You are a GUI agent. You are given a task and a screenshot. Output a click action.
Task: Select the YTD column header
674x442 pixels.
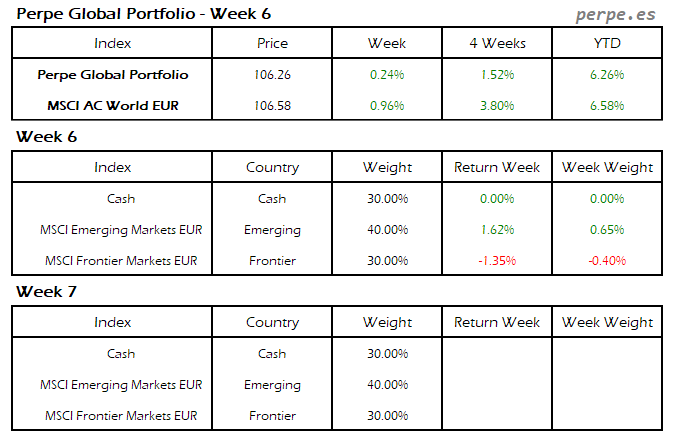pos(607,43)
